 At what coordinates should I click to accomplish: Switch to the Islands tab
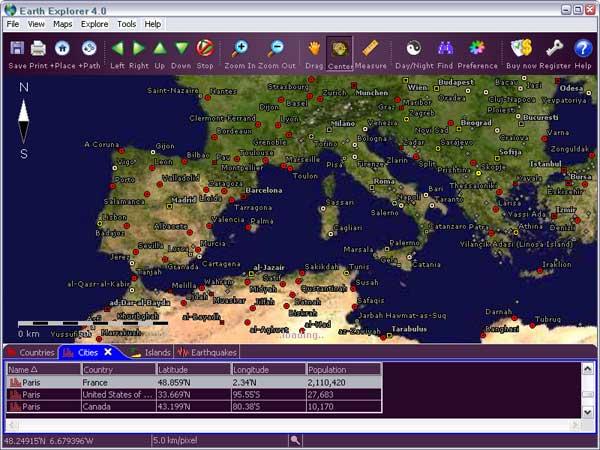[151, 352]
